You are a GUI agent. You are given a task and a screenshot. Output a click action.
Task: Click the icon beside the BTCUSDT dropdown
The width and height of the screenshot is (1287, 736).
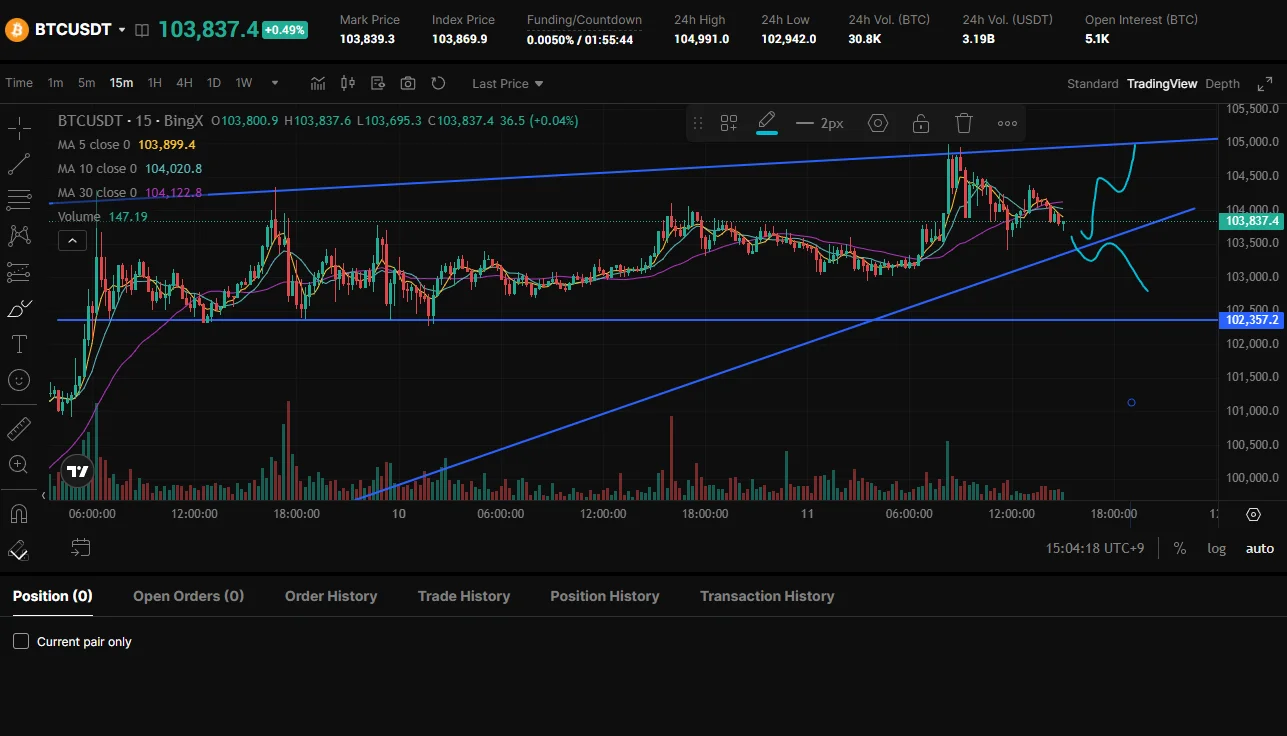click(142, 30)
